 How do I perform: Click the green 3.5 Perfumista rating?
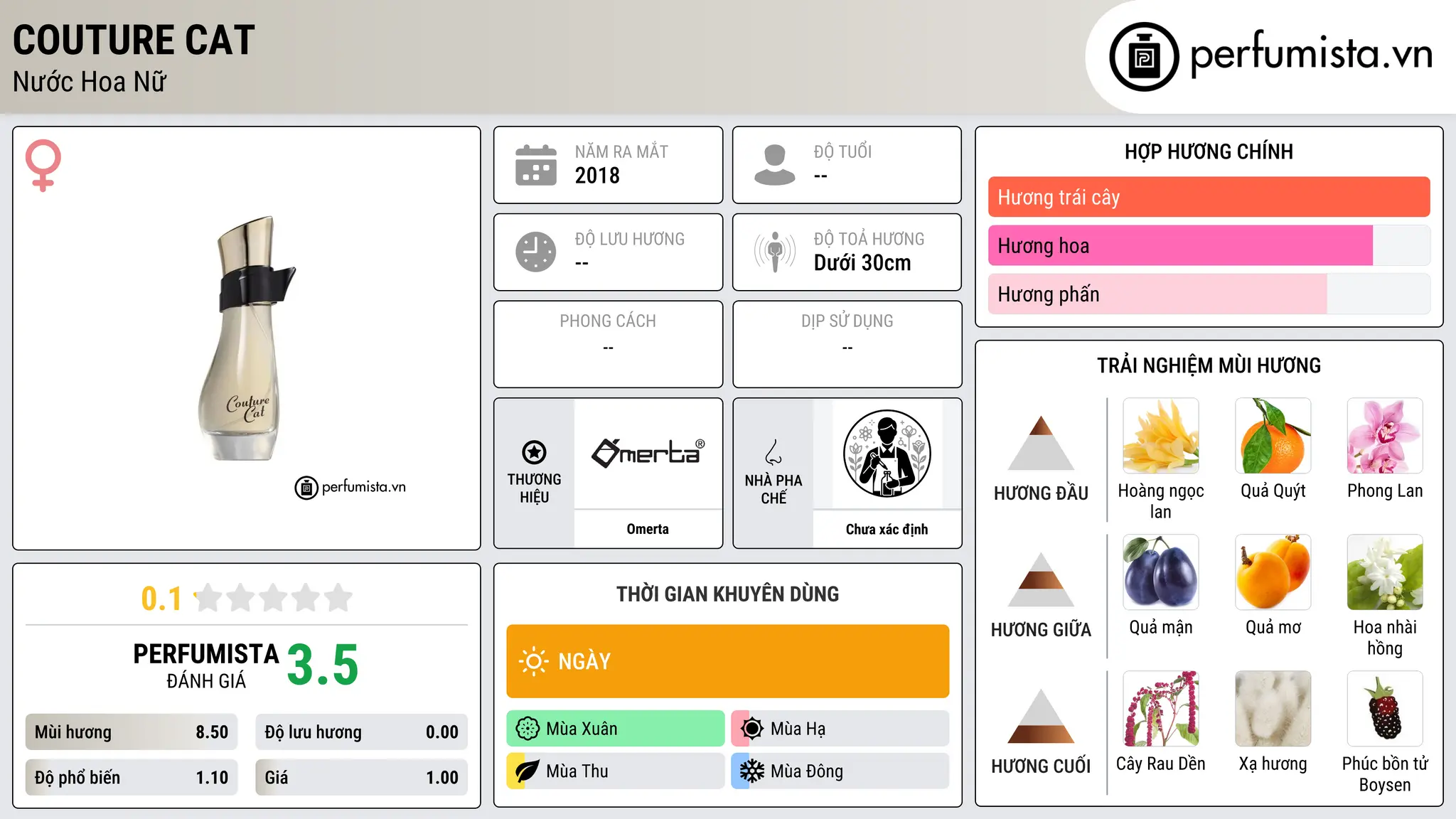(323, 665)
